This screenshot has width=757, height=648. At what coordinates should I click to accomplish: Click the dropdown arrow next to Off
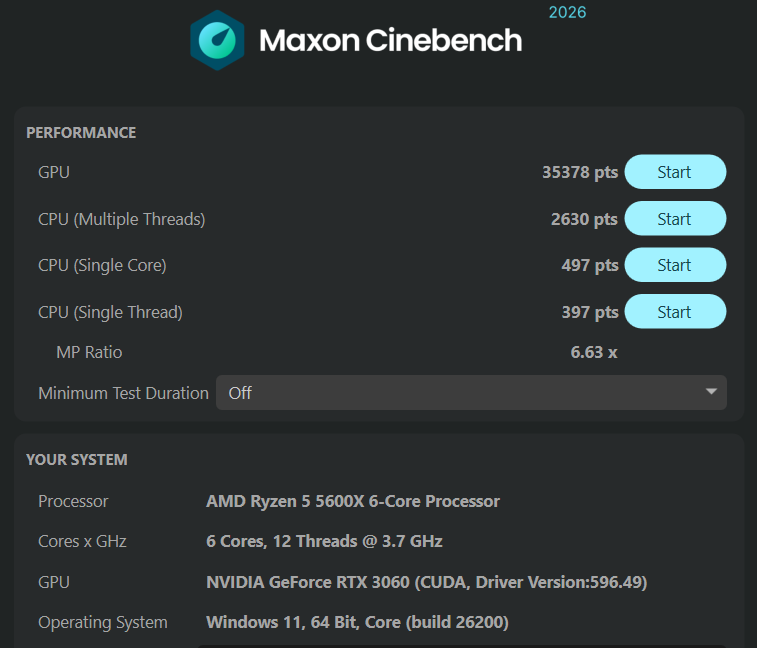(711, 392)
